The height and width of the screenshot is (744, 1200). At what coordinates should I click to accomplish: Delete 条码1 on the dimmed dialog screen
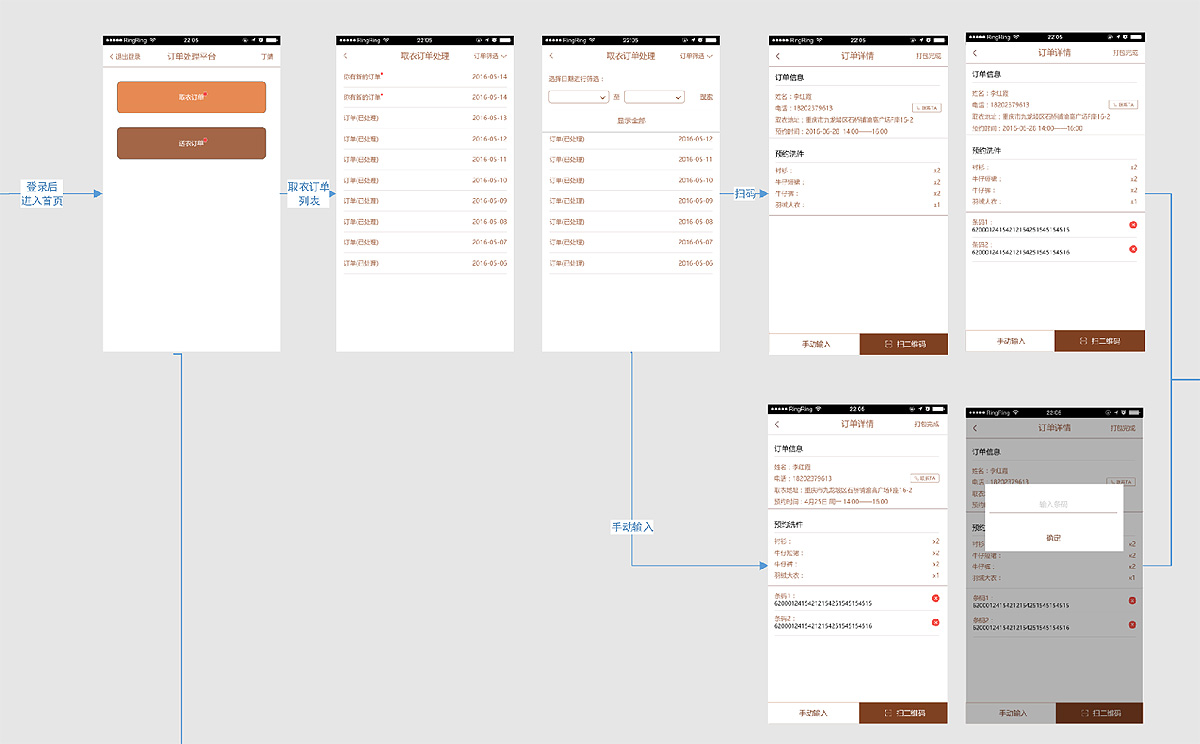[x=1132, y=601]
